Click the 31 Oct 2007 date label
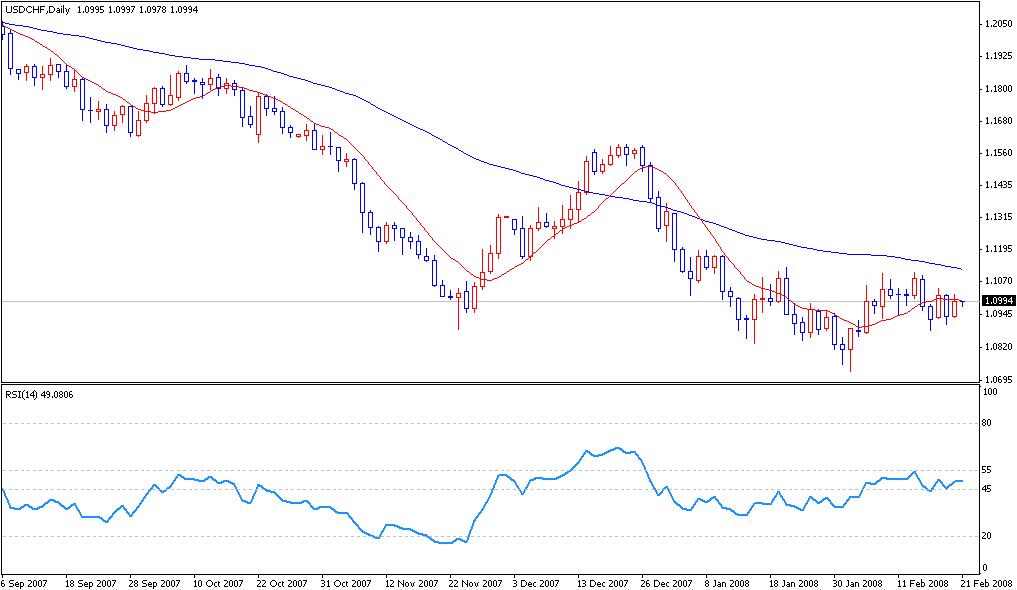Viewport: 1017px width, 590px height. click(346, 583)
